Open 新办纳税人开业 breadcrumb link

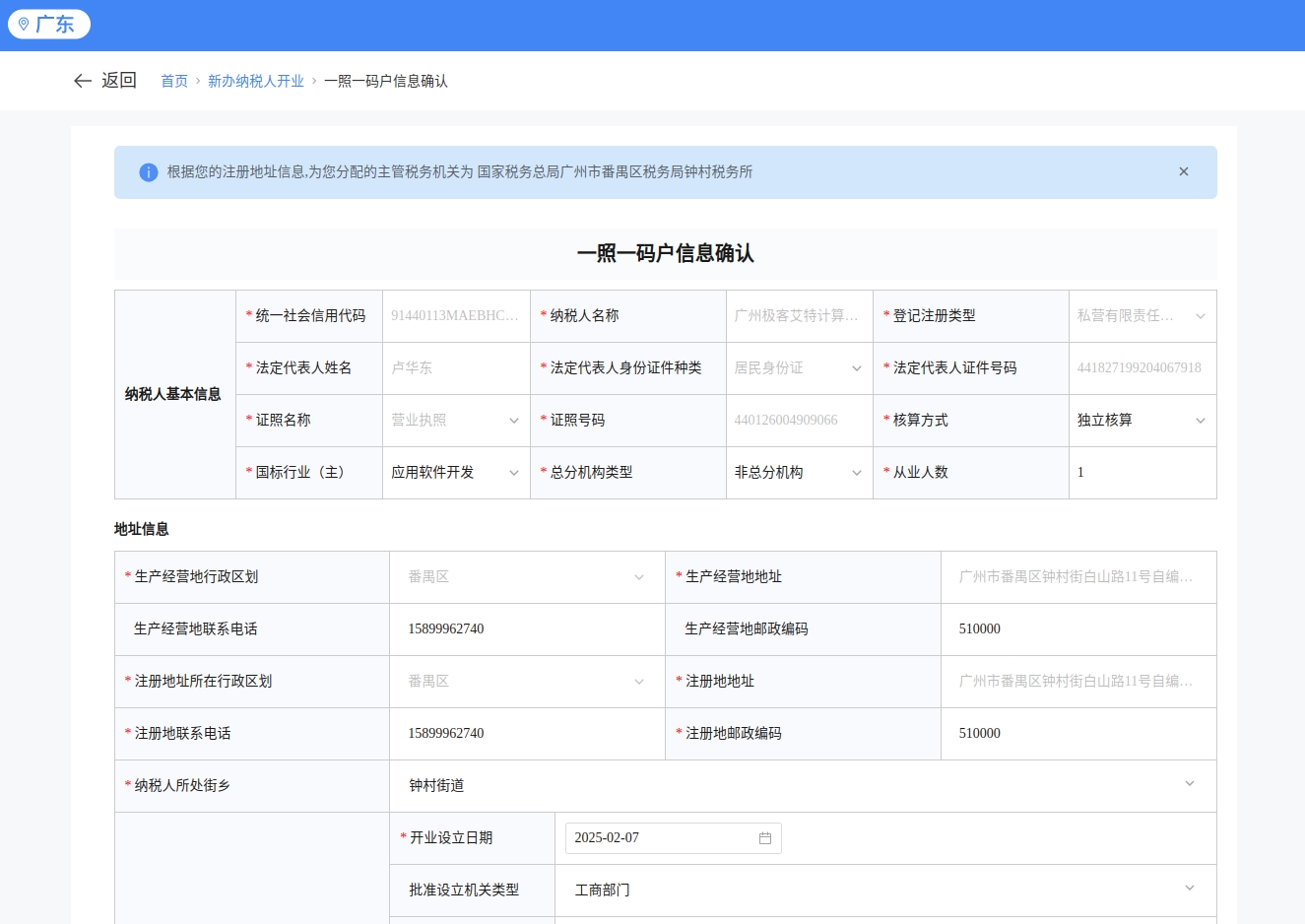coord(256,81)
